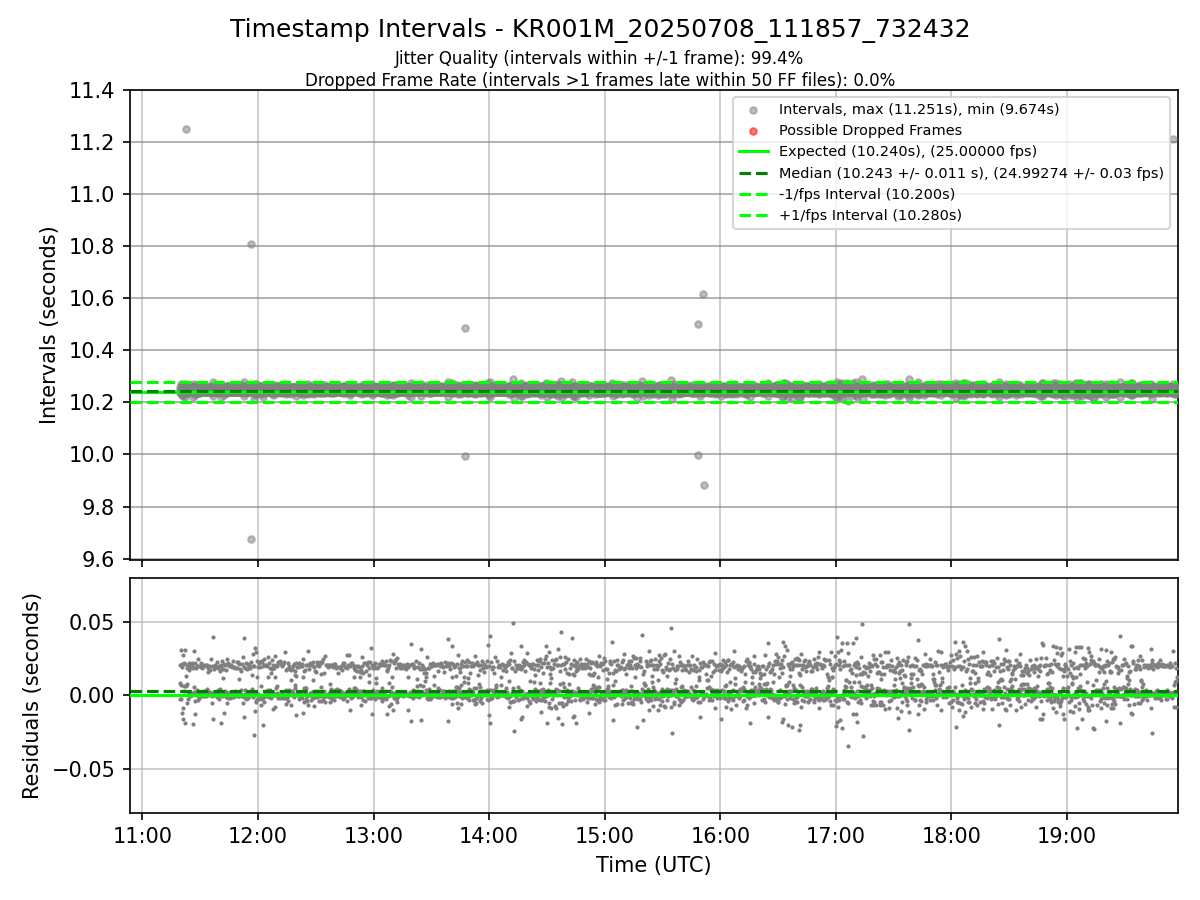
Task: Click legend entry Possible Dropped Frames
Action: (870, 130)
